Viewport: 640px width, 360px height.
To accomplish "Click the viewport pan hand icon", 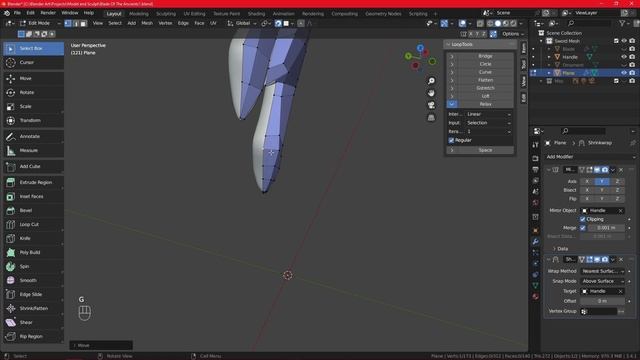I will 431,93.
